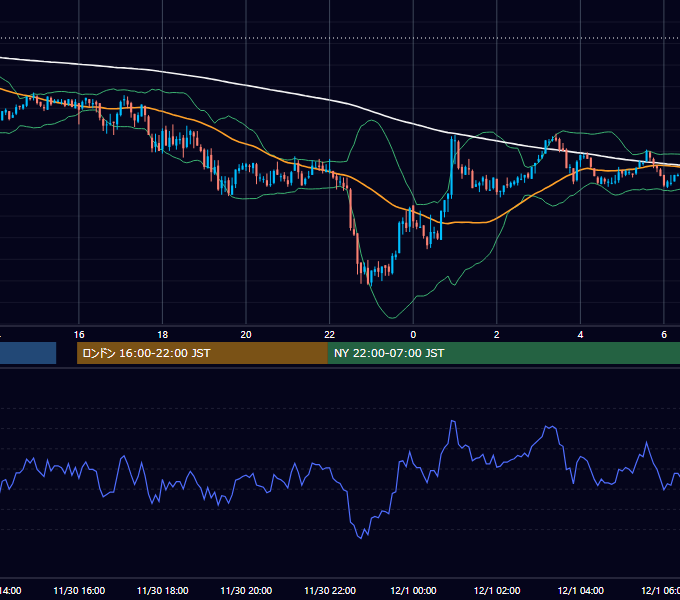The width and height of the screenshot is (680, 600).
Task: Click the "11/30 18:00" label on the bottom axis
Action: (163, 590)
